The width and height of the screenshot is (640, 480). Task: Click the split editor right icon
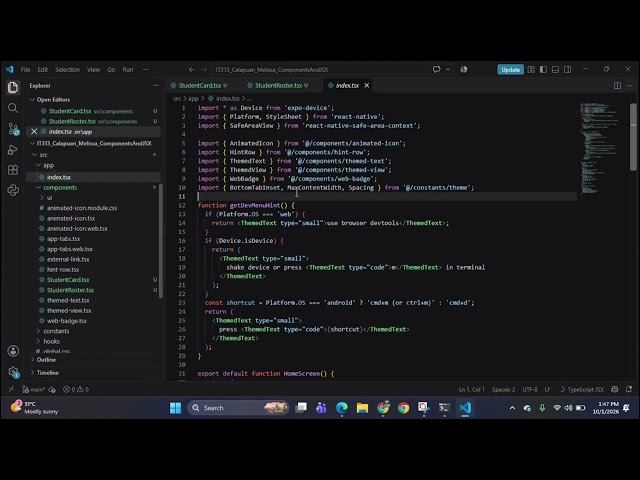(x=617, y=85)
